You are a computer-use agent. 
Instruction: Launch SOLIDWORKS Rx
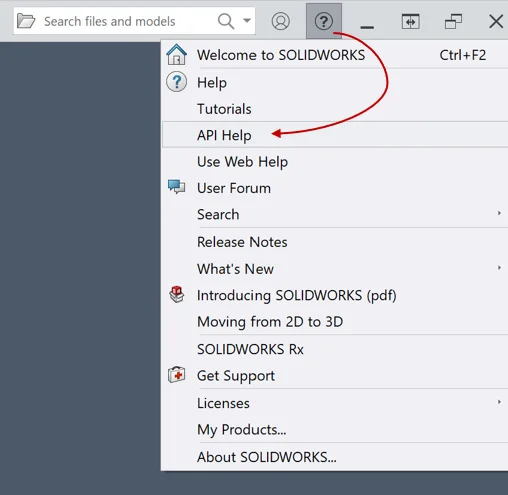[335, 349]
